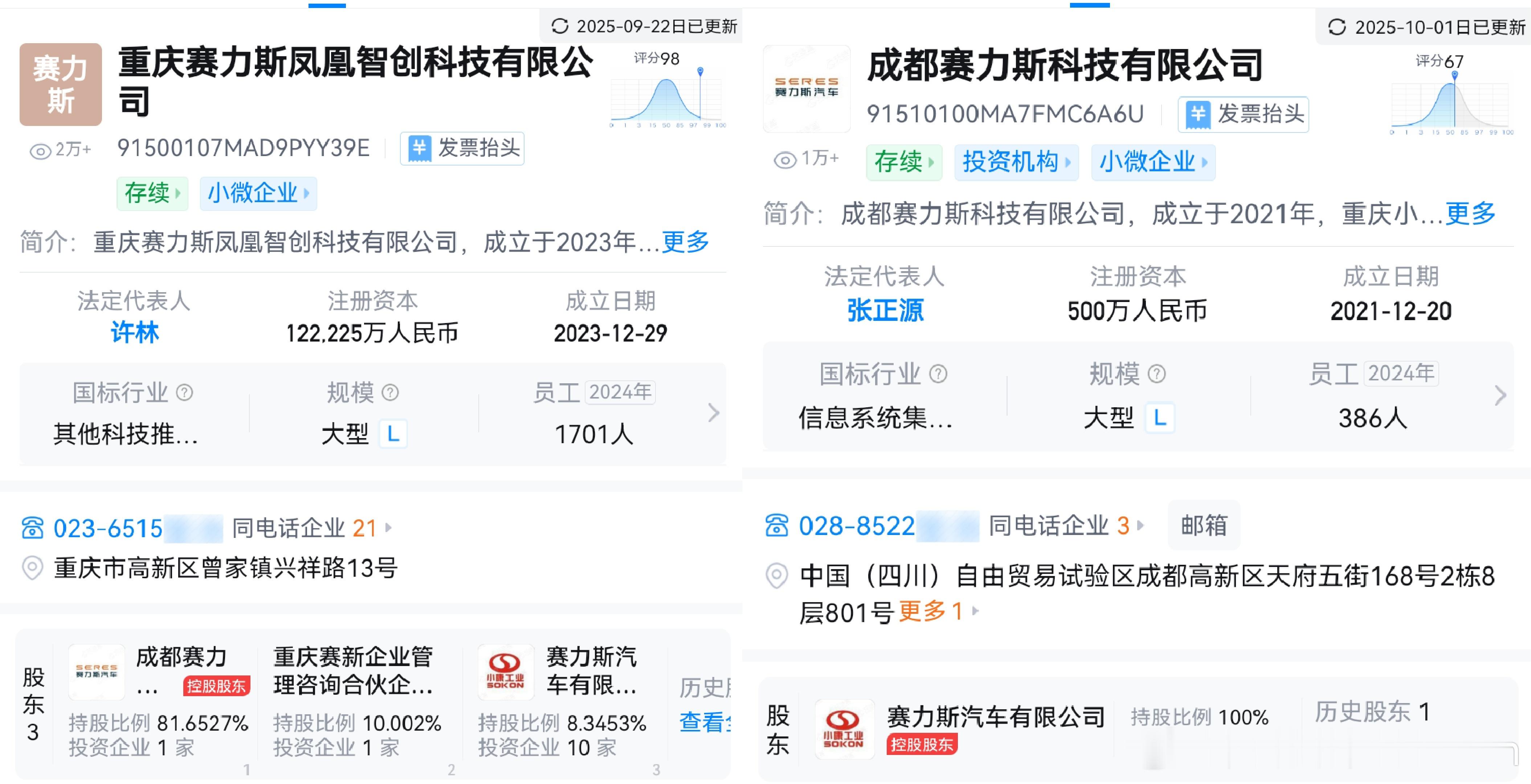Open right chevron of left info panel
Viewport: 1531px width, 784px height.
(x=713, y=412)
